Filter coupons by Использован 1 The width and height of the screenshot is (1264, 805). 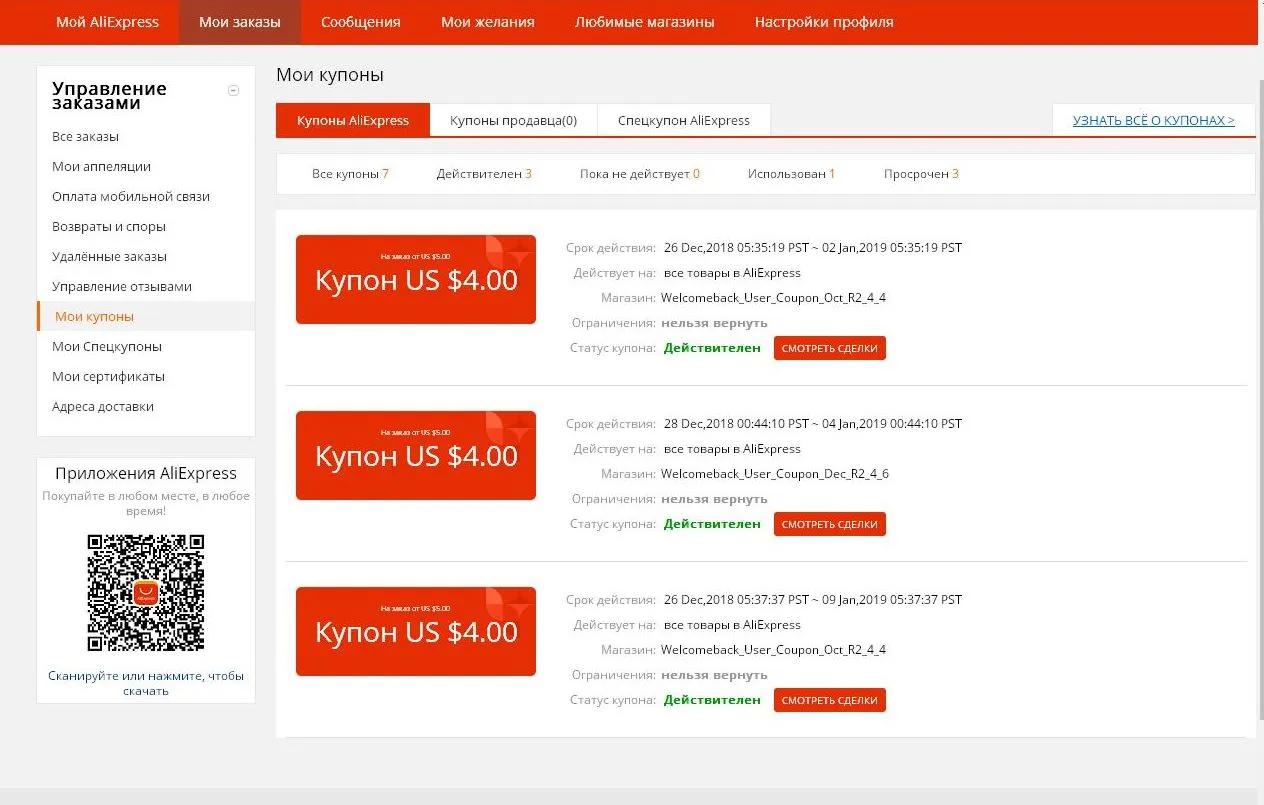tap(791, 174)
